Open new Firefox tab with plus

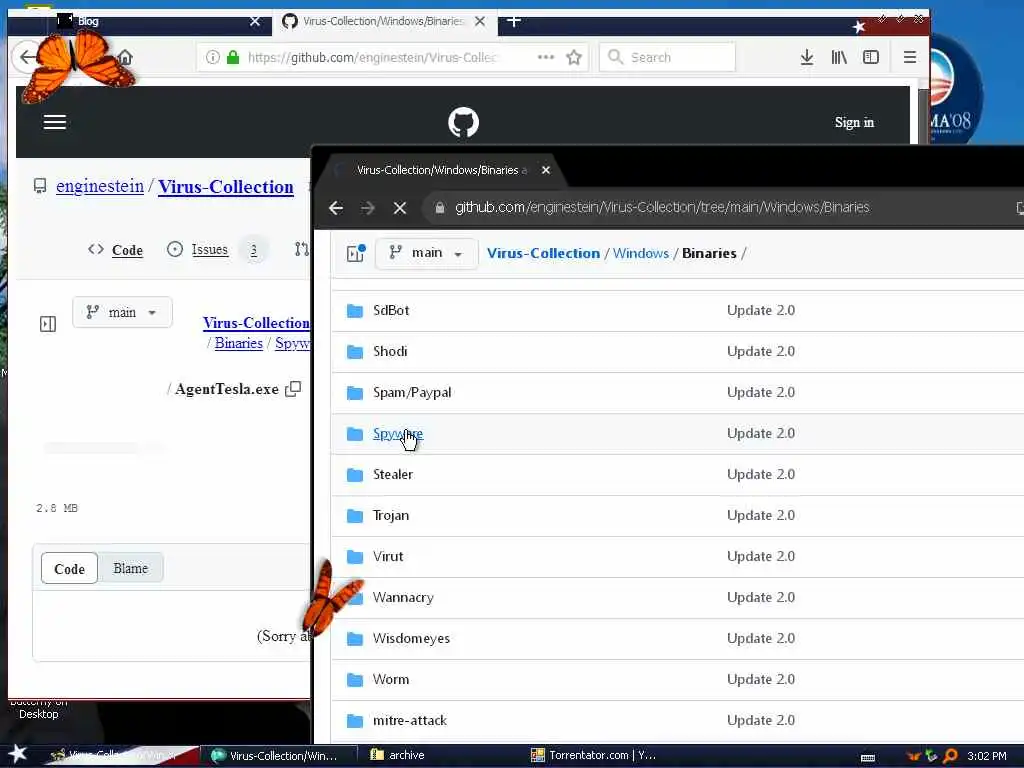(x=514, y=22)
